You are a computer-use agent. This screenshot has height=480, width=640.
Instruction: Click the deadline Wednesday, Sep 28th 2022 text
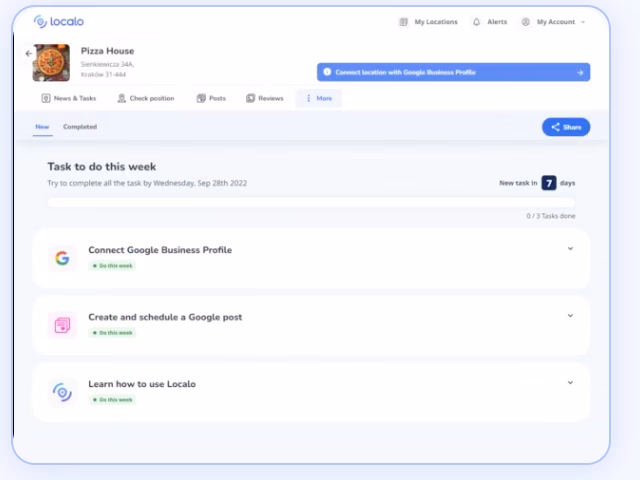(x=200, y=183)
